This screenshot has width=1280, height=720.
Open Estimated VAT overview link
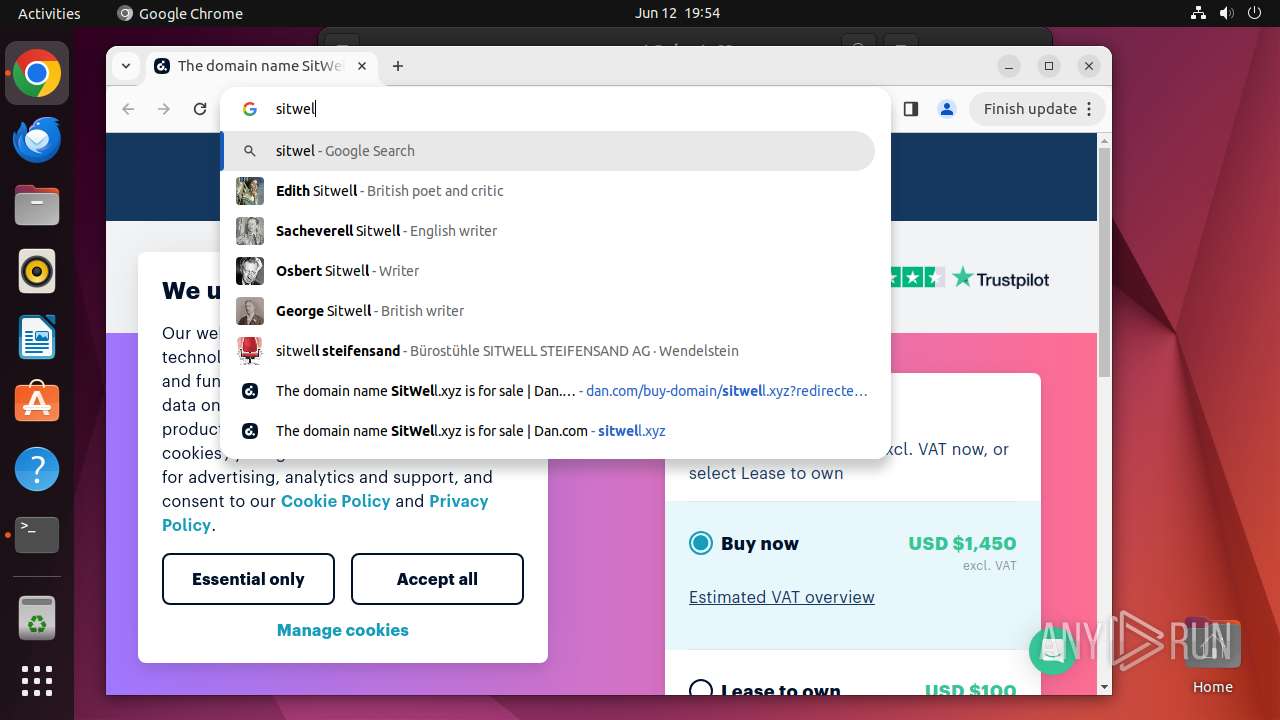pyautogui.click(x=782, y=597)
